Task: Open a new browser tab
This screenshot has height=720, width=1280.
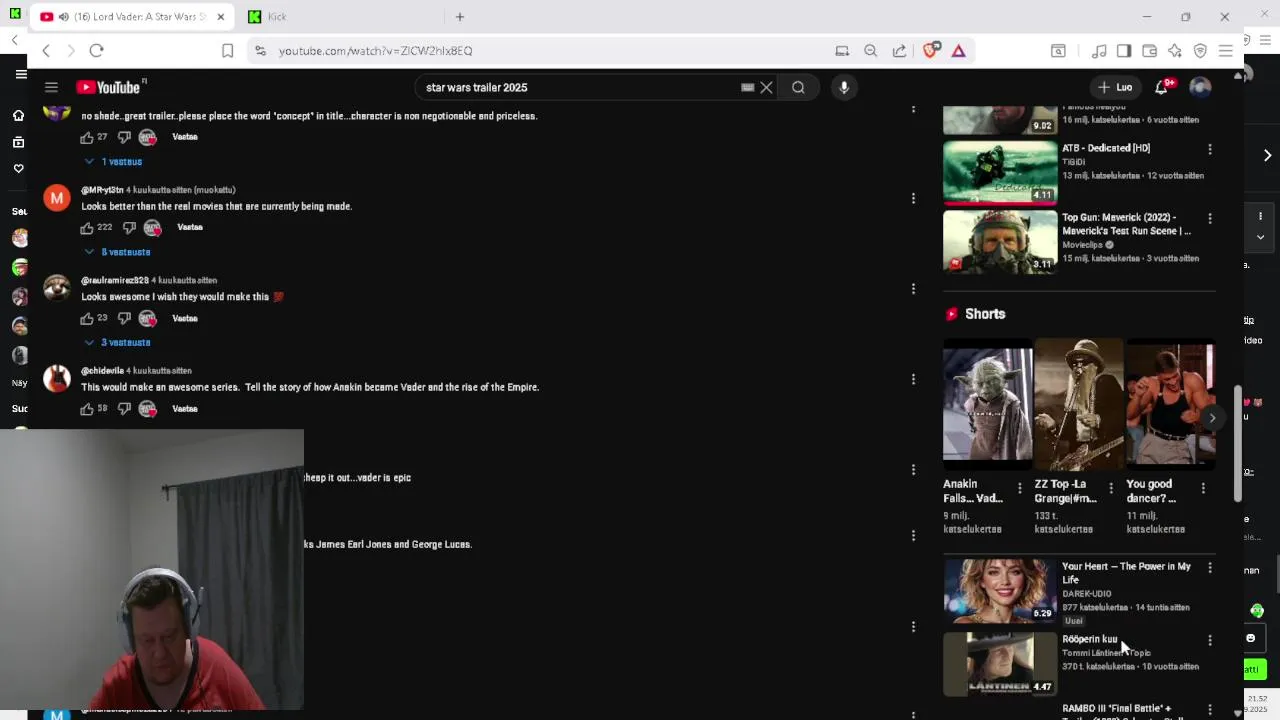Action: tap(460, 17)
